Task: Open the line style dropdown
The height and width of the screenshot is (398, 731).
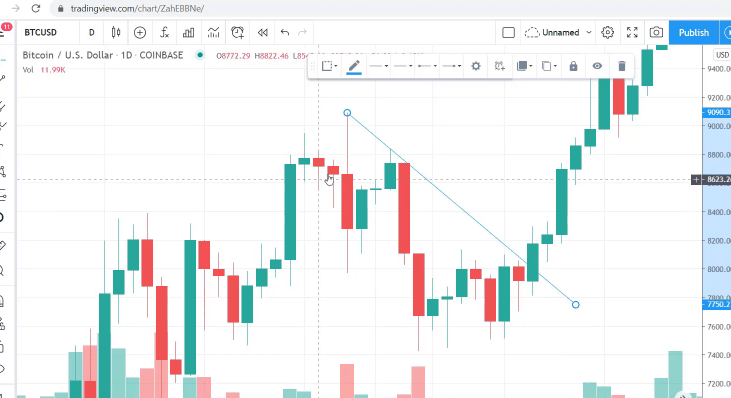Action: pyautogui.click(x=403, y=66)
